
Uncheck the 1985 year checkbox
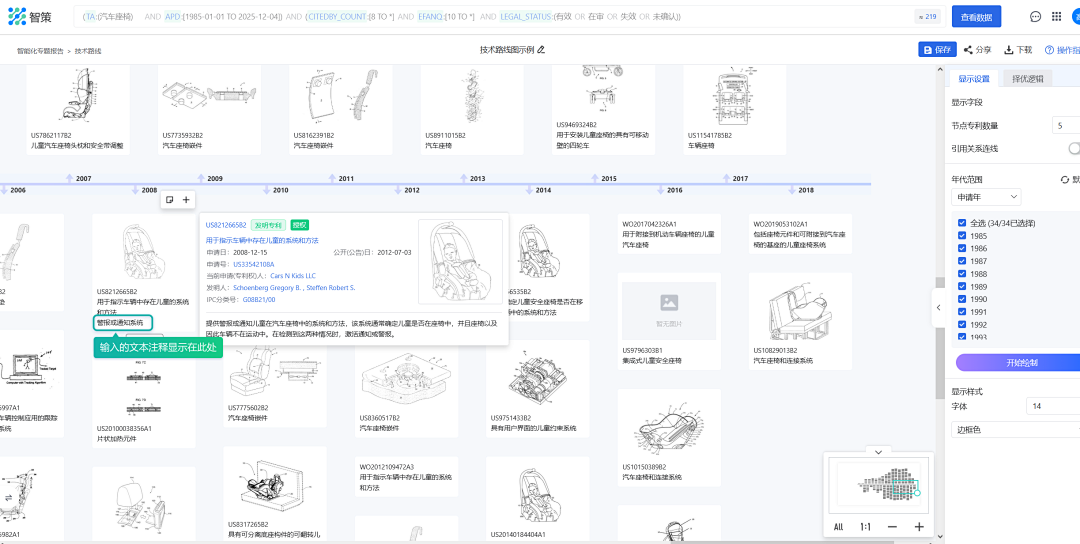[962, 236]
